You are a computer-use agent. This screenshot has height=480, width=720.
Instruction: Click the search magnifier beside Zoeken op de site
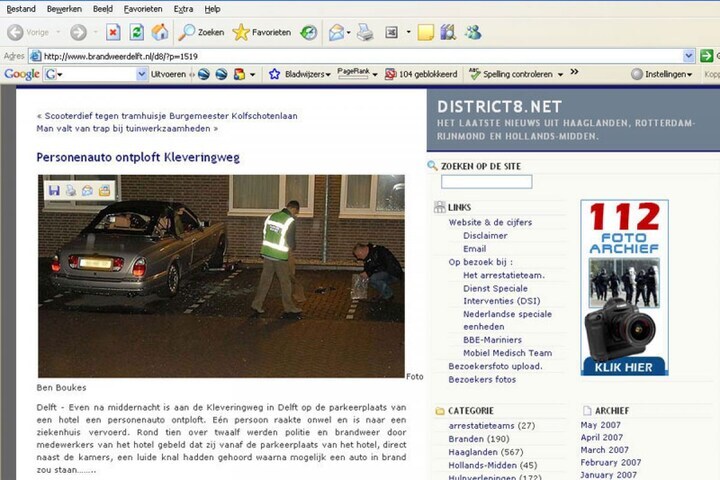[x=432, y=166]
